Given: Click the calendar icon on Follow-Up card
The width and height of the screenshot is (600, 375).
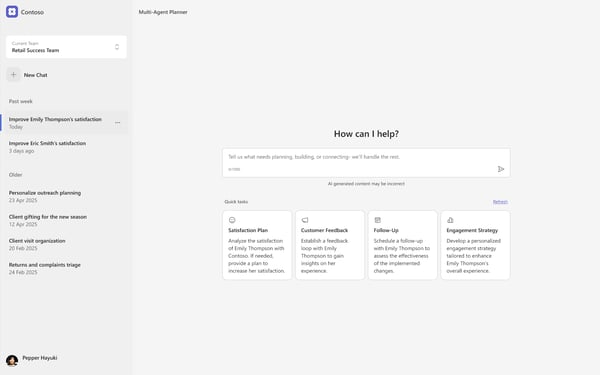Looking at the screenshot, I should coord(377,220).
